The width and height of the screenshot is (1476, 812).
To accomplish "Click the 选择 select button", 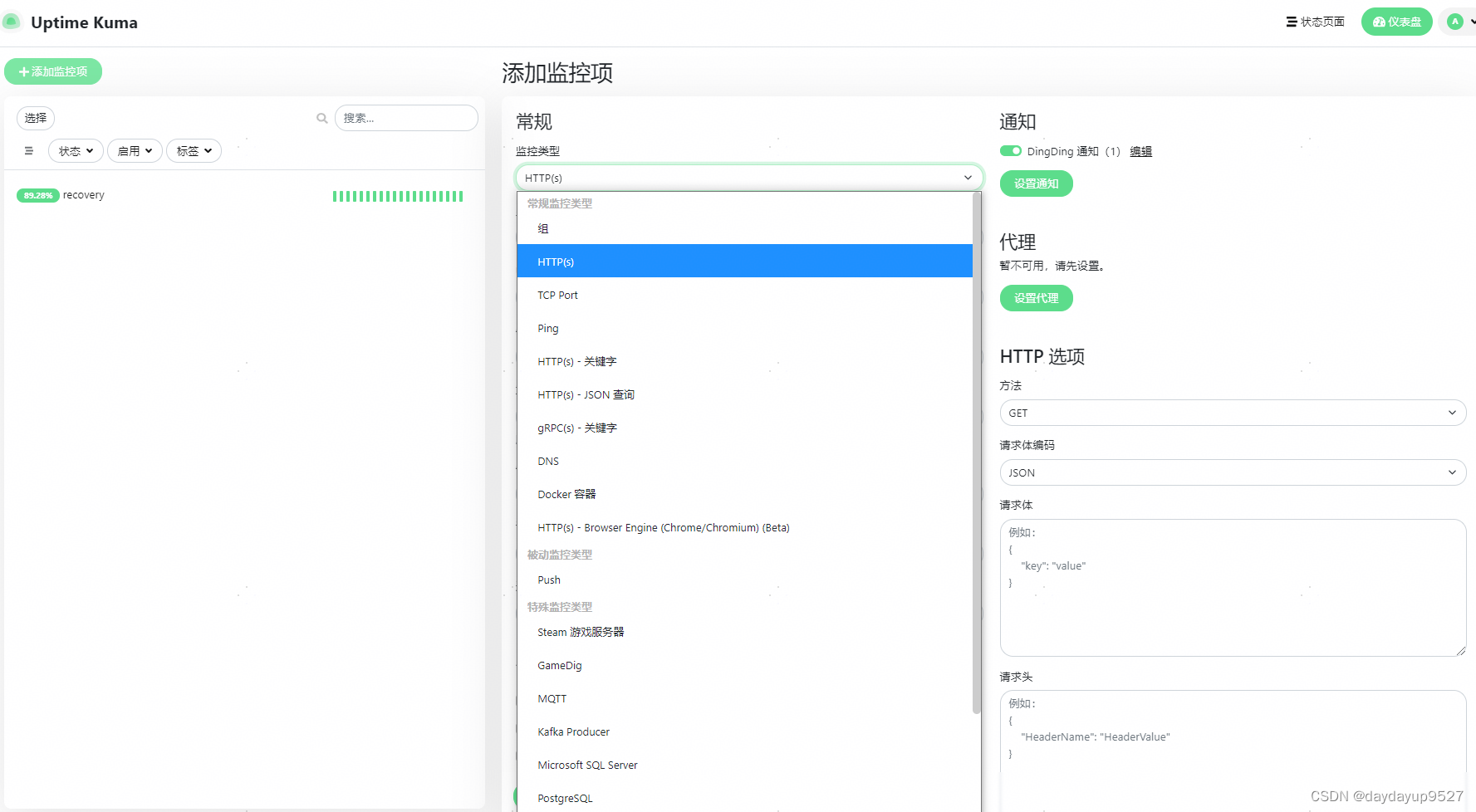I will pos(36,118).
